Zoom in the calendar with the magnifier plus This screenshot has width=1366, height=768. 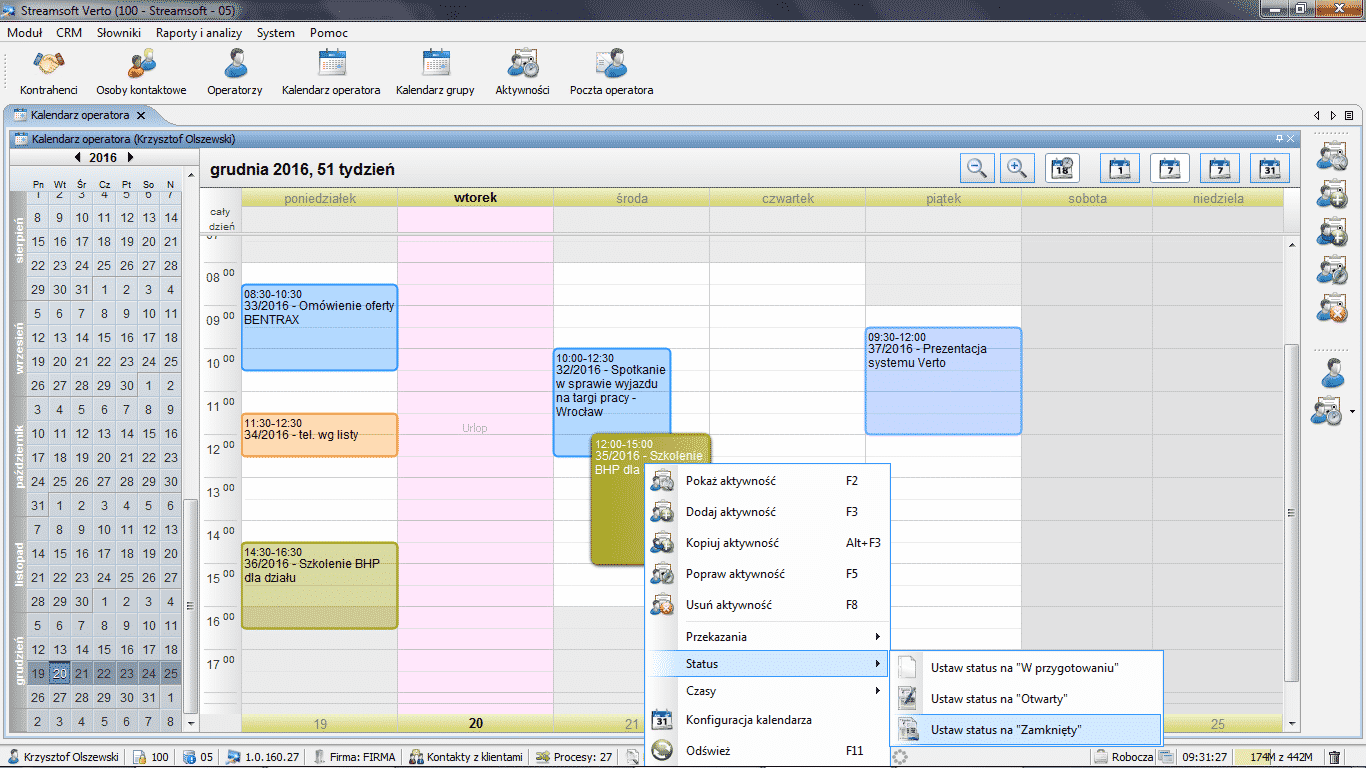click(1017, 168)
